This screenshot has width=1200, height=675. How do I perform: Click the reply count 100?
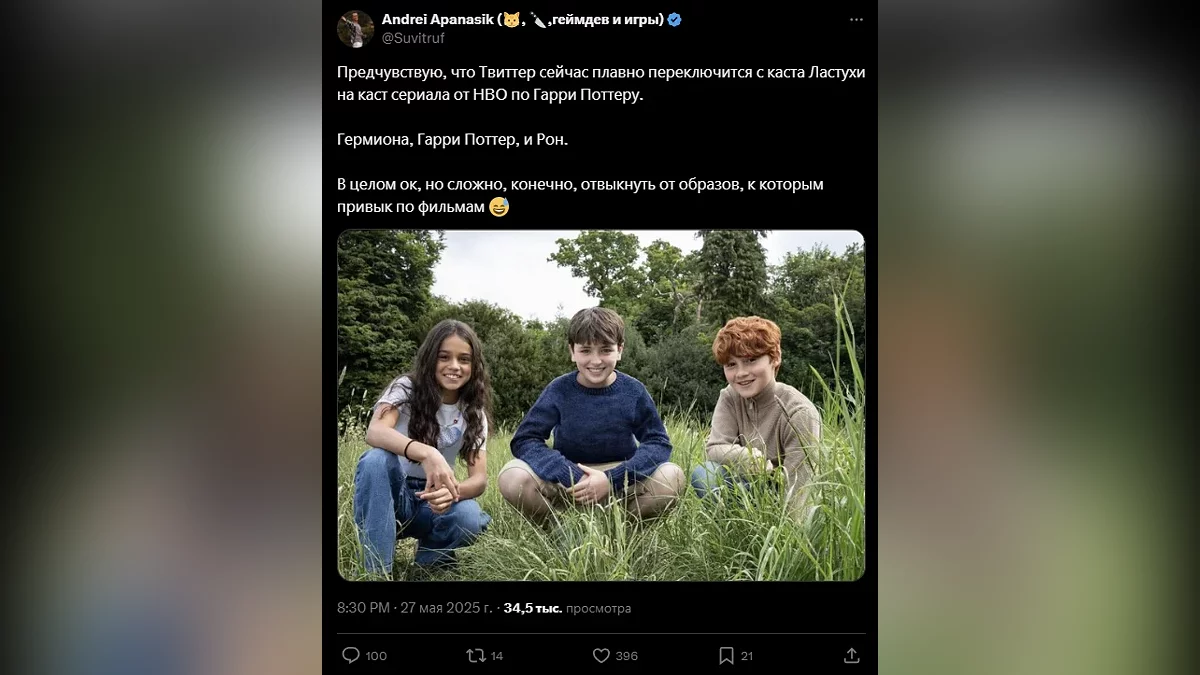coord(376,656)
